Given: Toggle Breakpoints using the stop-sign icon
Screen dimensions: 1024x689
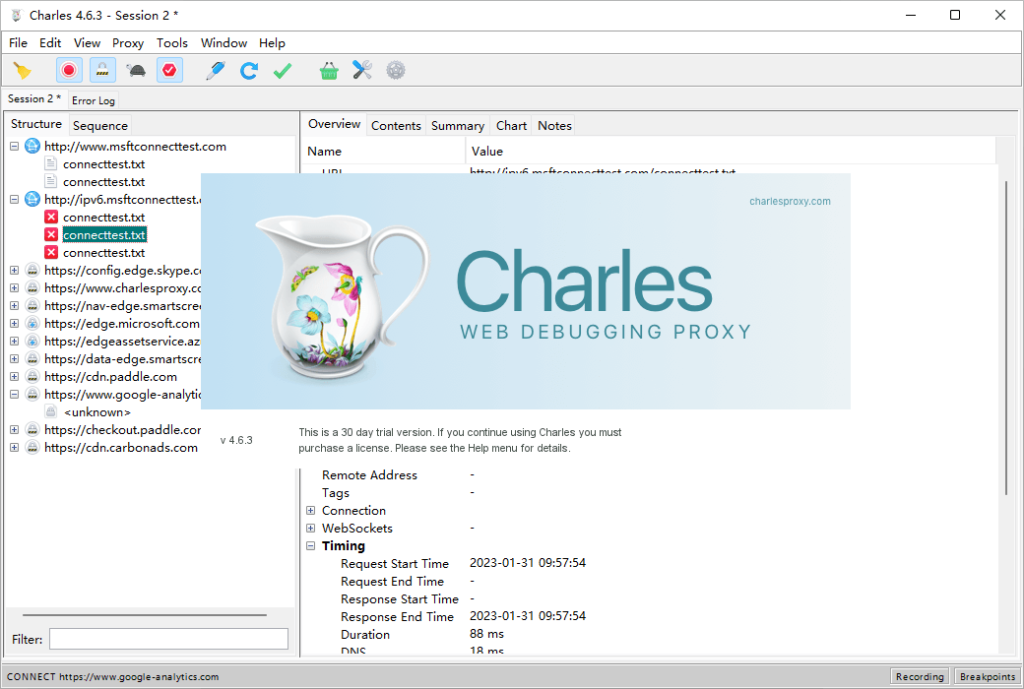Looking at the screenshot, I should pos(169,70).
